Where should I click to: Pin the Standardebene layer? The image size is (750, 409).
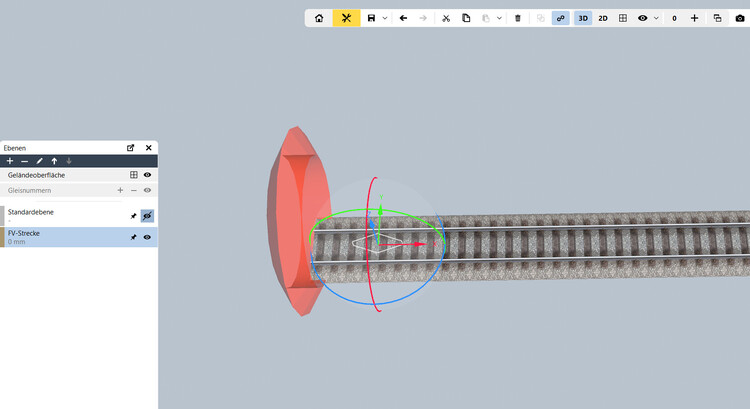[133, 216]
